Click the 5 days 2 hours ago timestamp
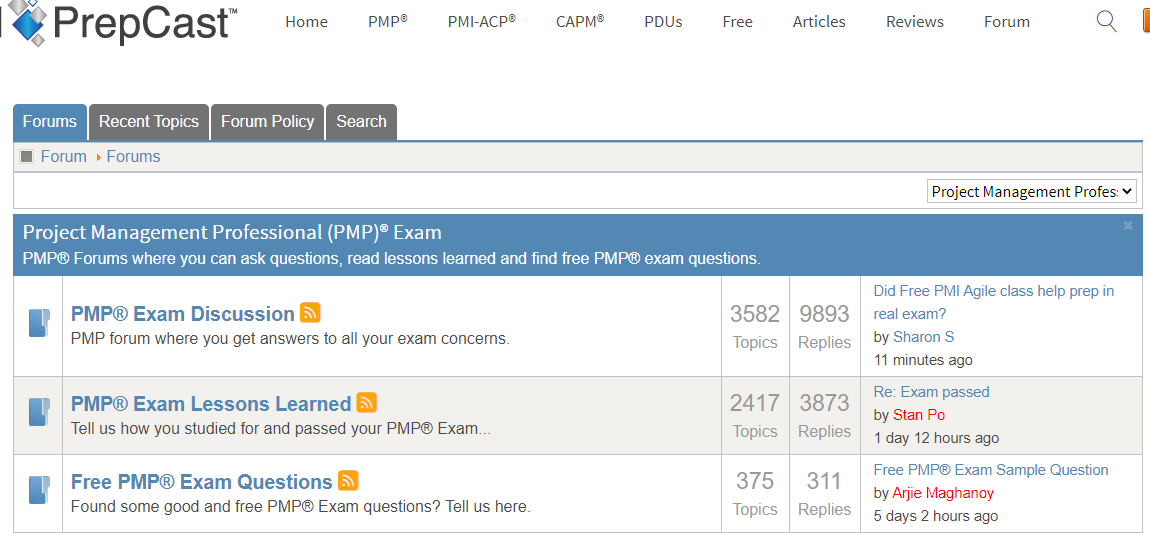Viewport: 1150px width, 537px height. tap(936, 516)
